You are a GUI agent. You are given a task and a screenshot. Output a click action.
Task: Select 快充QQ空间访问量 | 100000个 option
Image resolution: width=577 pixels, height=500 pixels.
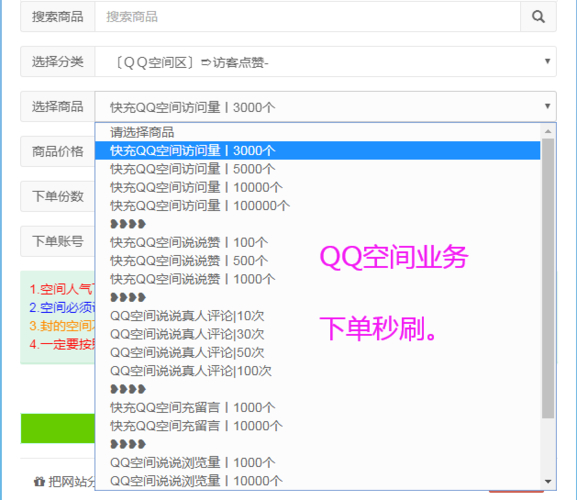[317, 206]
